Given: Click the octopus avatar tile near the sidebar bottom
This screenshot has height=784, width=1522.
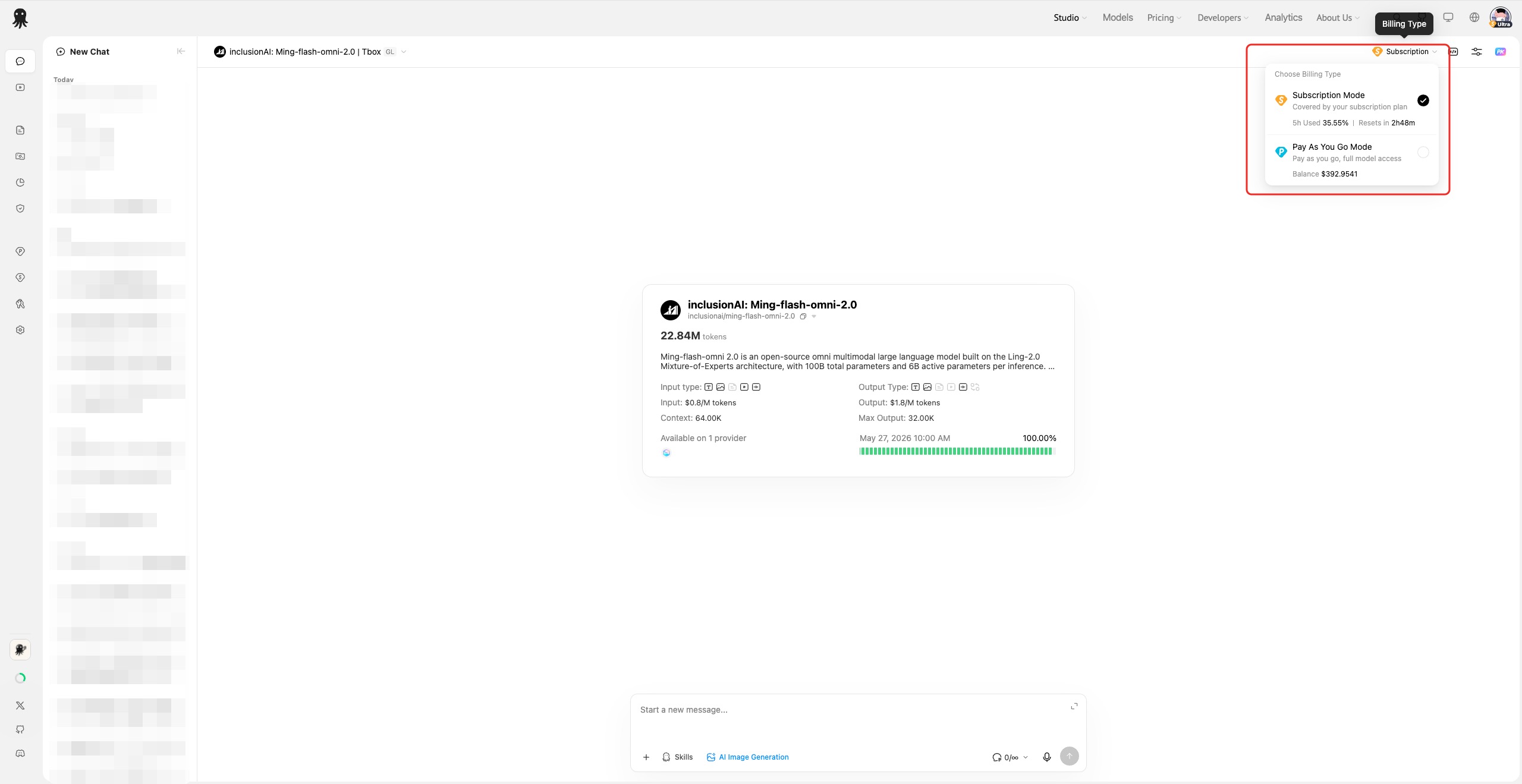Looking at the screenshot, I should (20, 650).
